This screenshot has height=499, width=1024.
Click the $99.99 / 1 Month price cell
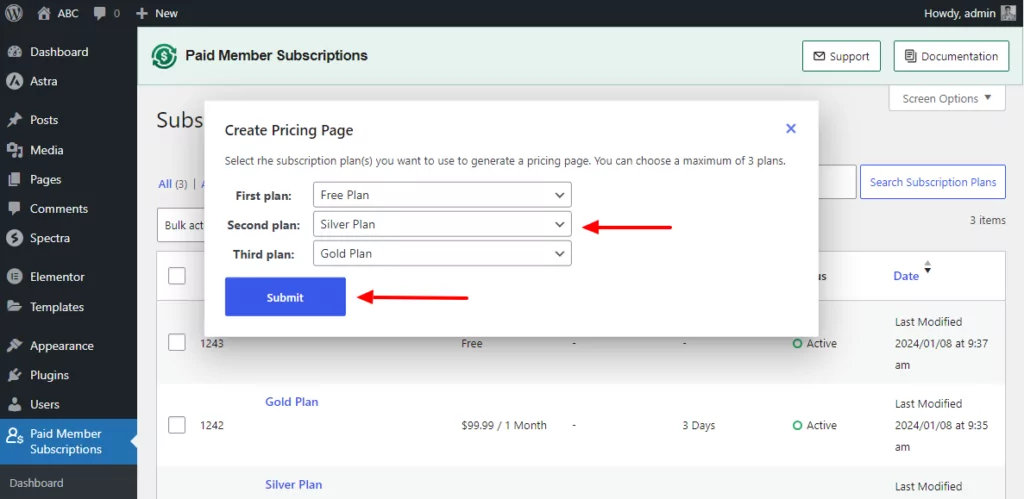tap(504, 425)
